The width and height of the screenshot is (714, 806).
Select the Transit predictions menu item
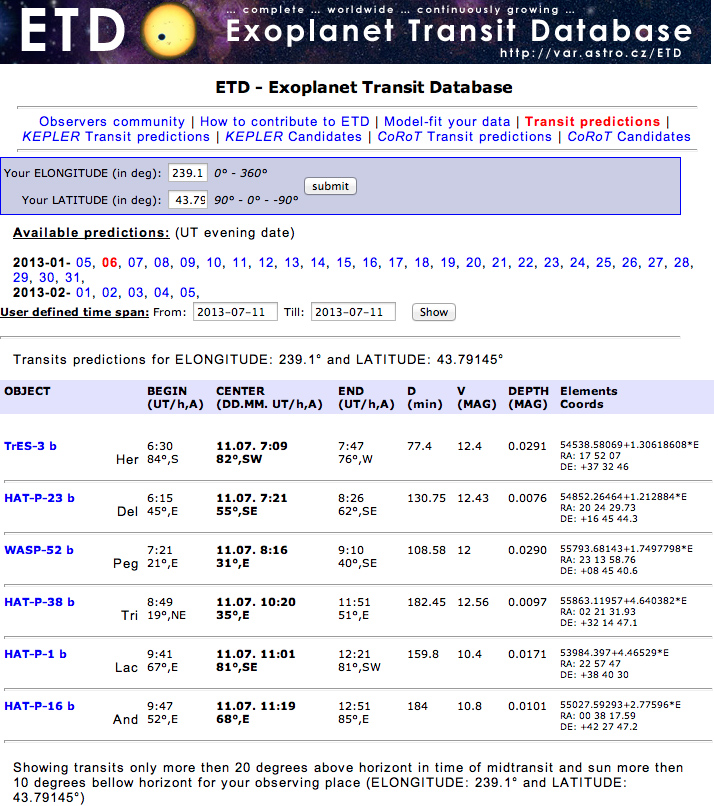(592, 121)
